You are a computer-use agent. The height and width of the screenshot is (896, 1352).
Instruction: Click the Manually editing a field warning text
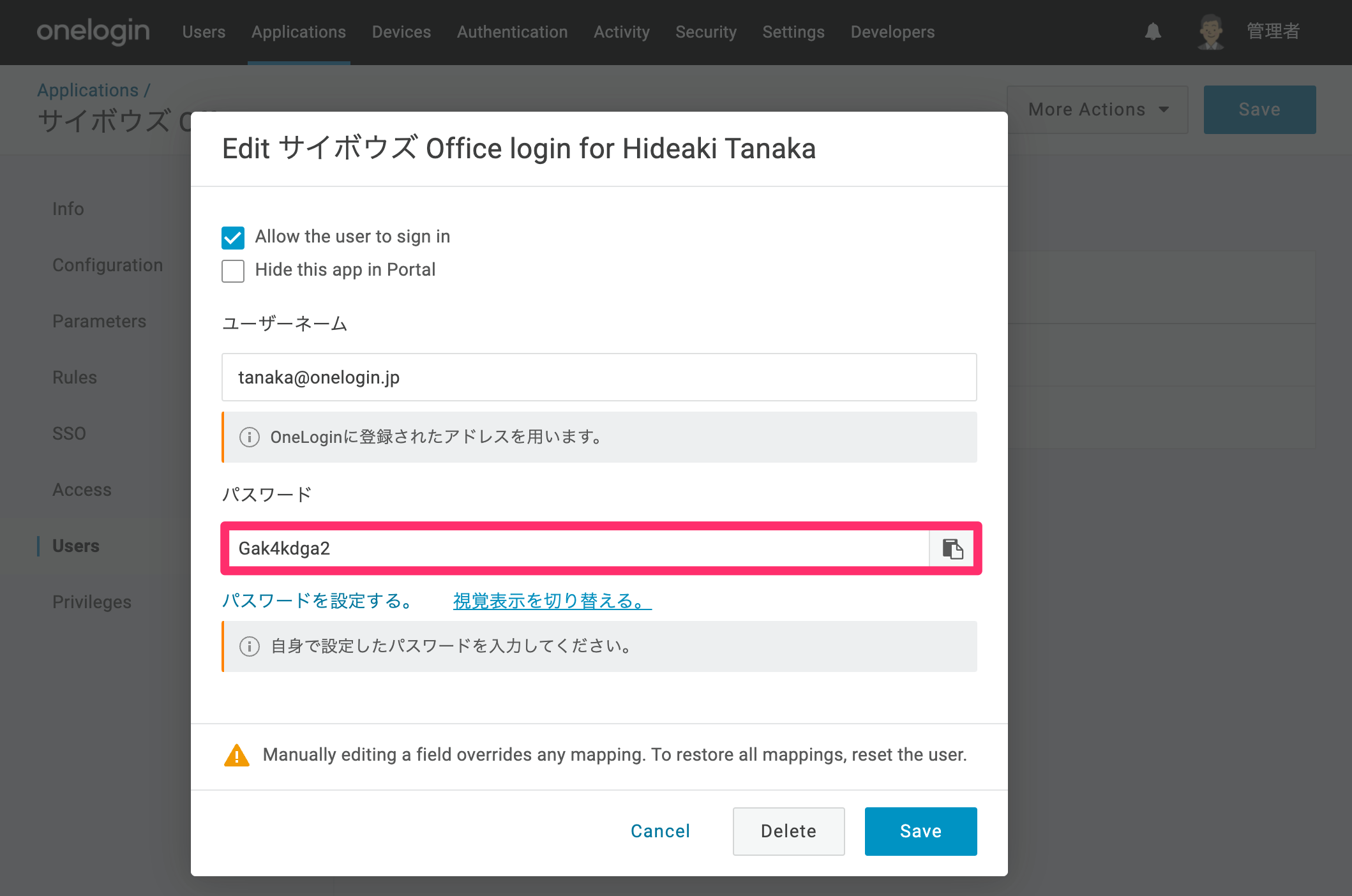(x=615, y=755)
